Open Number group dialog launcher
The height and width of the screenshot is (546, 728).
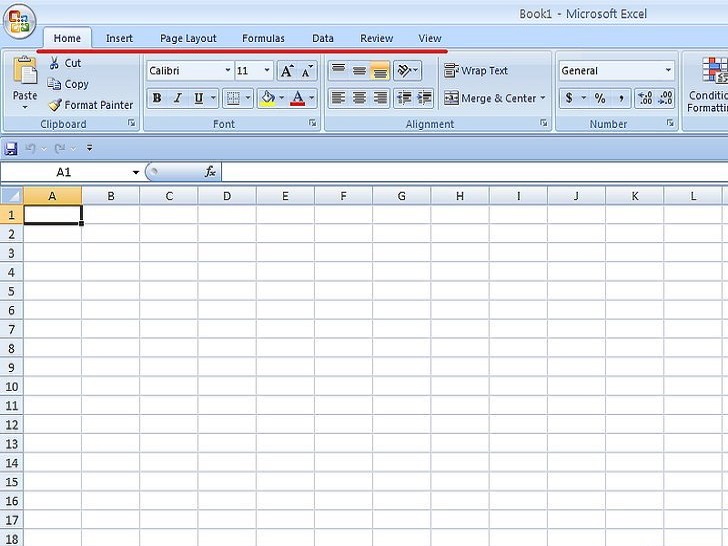pyautogui.click(x=670, y=123)
